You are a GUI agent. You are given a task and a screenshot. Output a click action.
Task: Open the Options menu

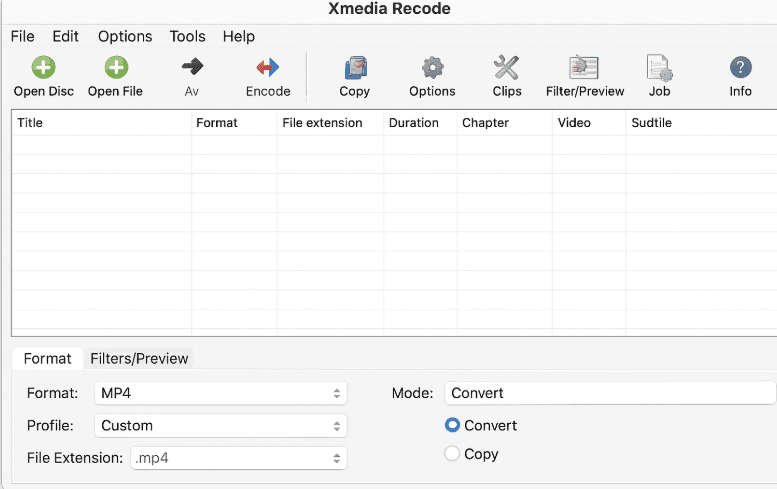pos(125,36)
